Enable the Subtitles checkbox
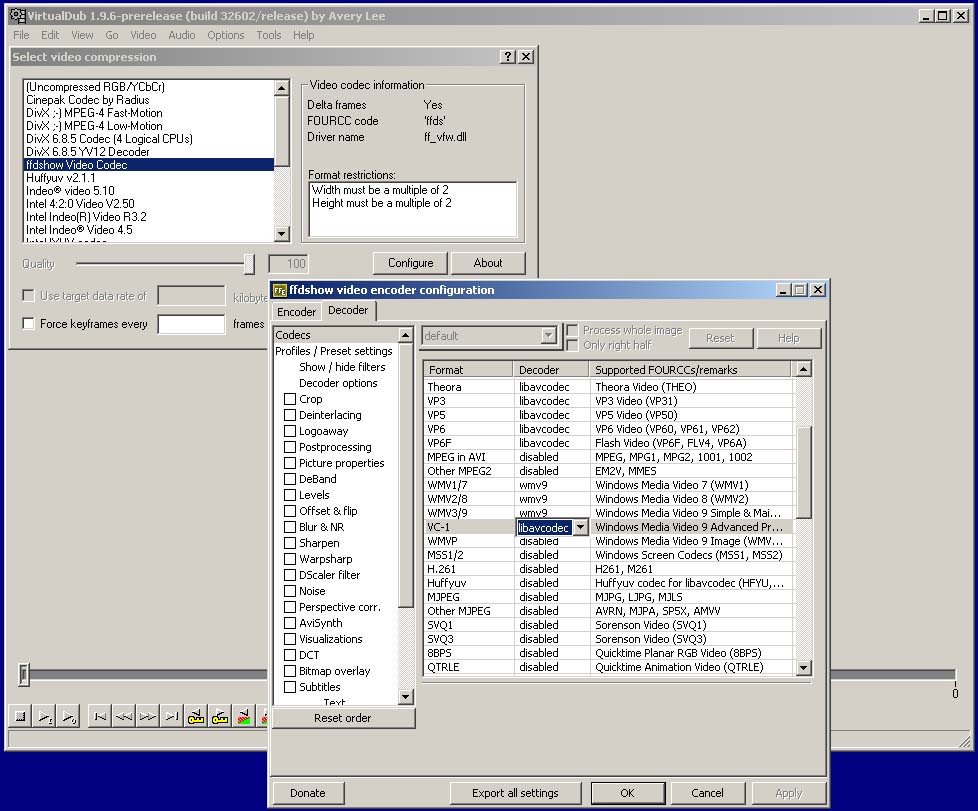The height and width of the screenshot is (811, 978). click(x=290, y=687)
